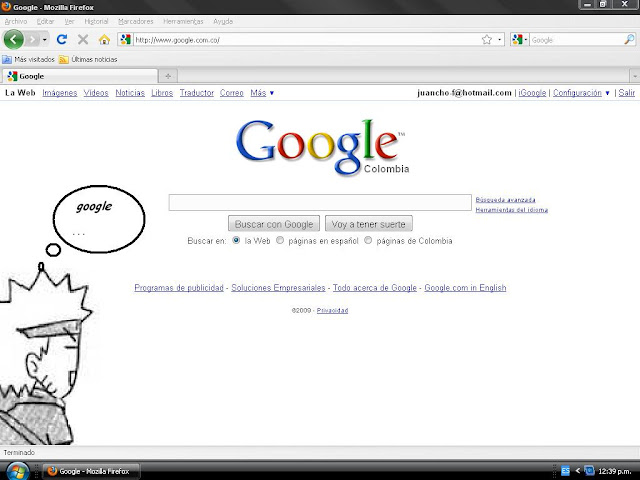Screen dimensions: 640x480
Task: Open the address bar history dropdown
Action: pos(500,40)
